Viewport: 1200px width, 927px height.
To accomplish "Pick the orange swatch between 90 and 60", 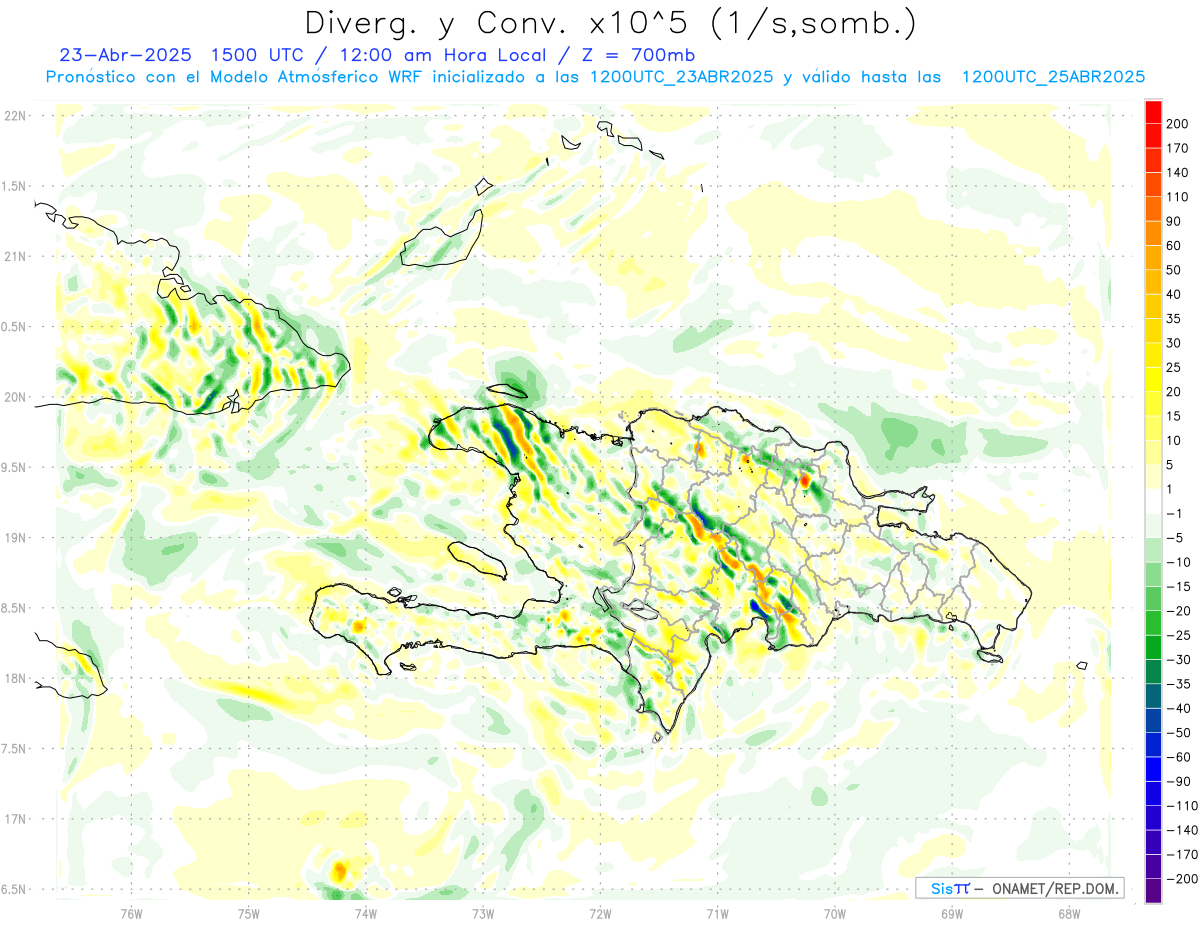I will [x=1153, y=234].
